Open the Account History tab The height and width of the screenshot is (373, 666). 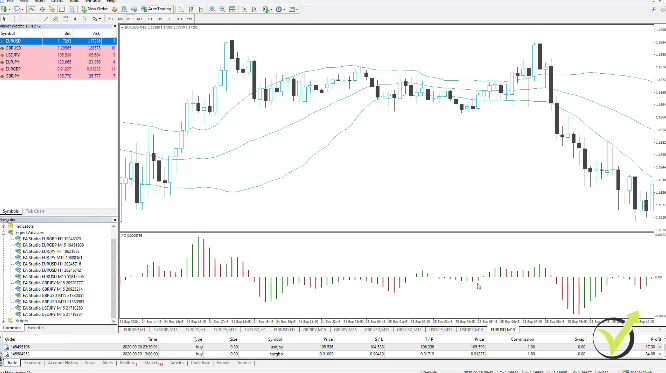[63, 363]
